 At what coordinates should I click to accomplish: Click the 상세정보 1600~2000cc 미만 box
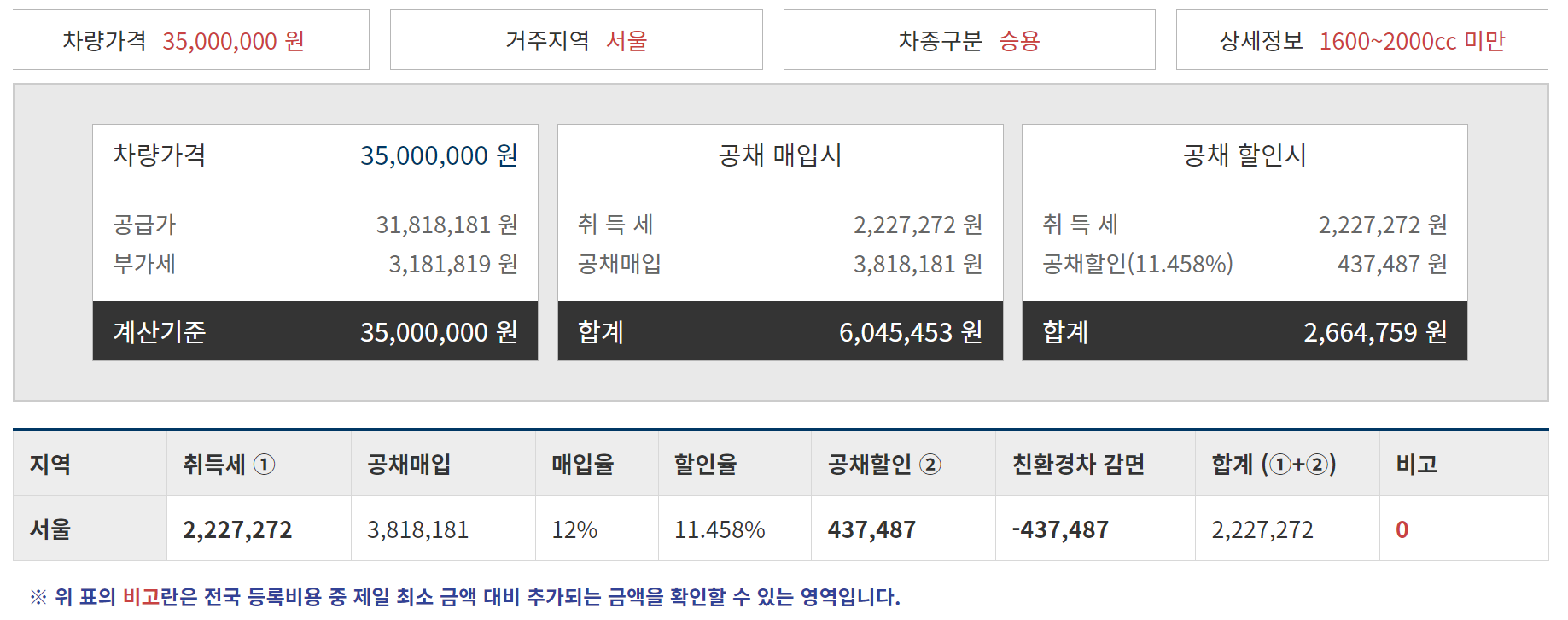pyautogui.click(x=1362, y=40)
